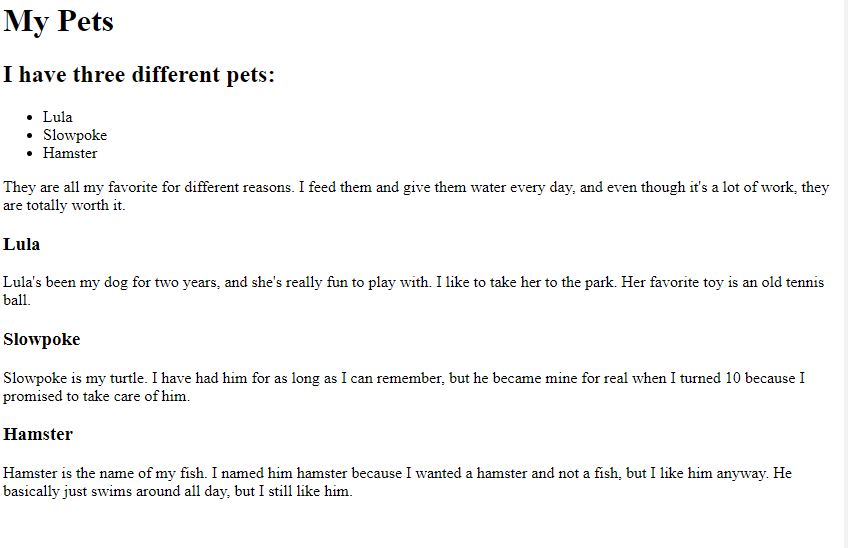Click the word "turtle" in Slowpoke's description
Viewport: 848px width, 548px height.
[x=134, y=378]
